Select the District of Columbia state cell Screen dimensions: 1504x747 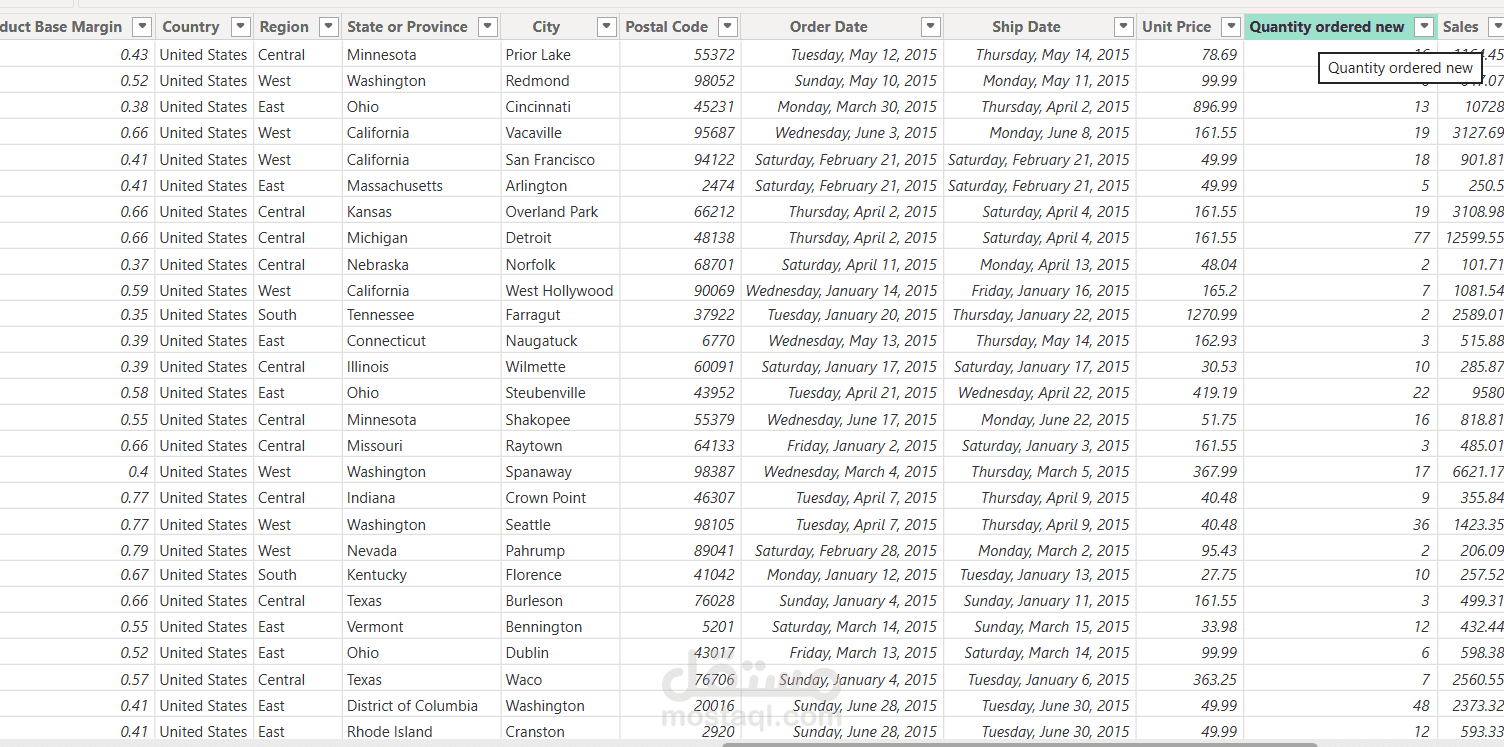pyautogui.click(x=412, y=706)
